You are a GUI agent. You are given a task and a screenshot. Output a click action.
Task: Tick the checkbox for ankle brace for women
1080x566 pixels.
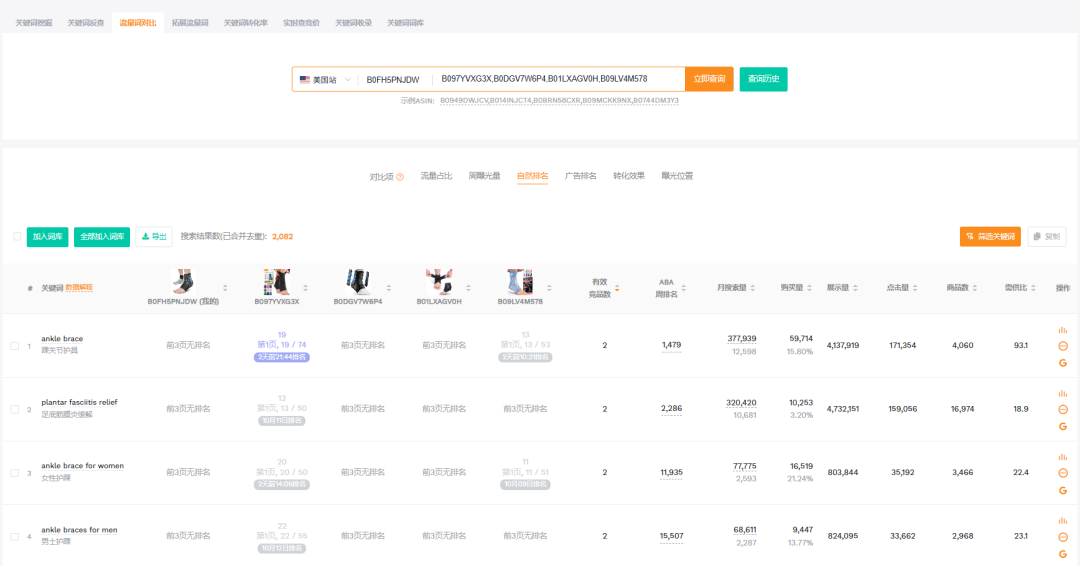[x=14, y=473]
